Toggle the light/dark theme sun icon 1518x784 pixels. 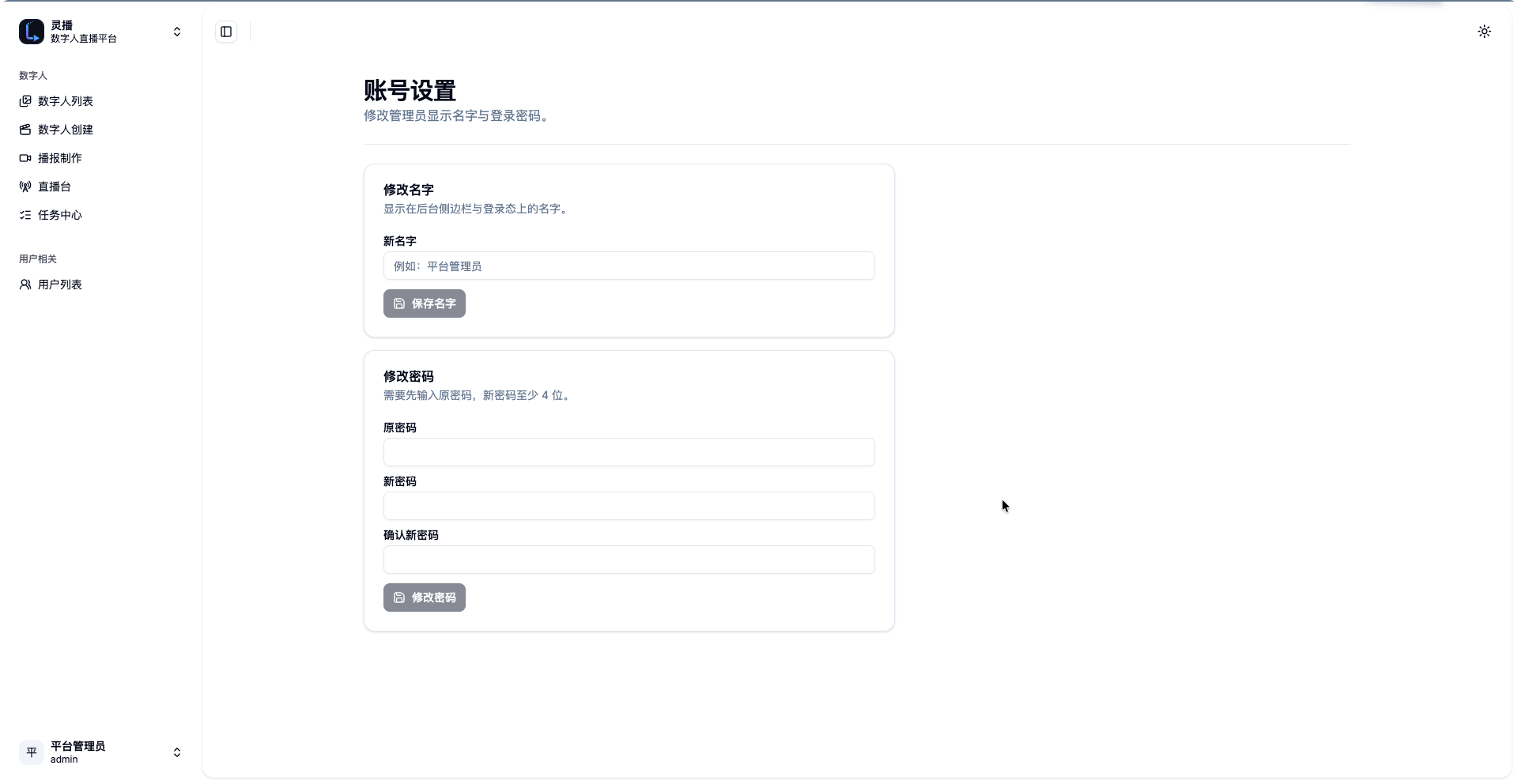click(x=1484, y=32)
